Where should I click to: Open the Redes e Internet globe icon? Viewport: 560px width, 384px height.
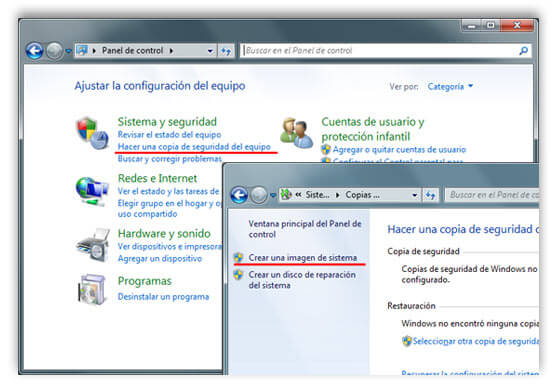[92, 191]
